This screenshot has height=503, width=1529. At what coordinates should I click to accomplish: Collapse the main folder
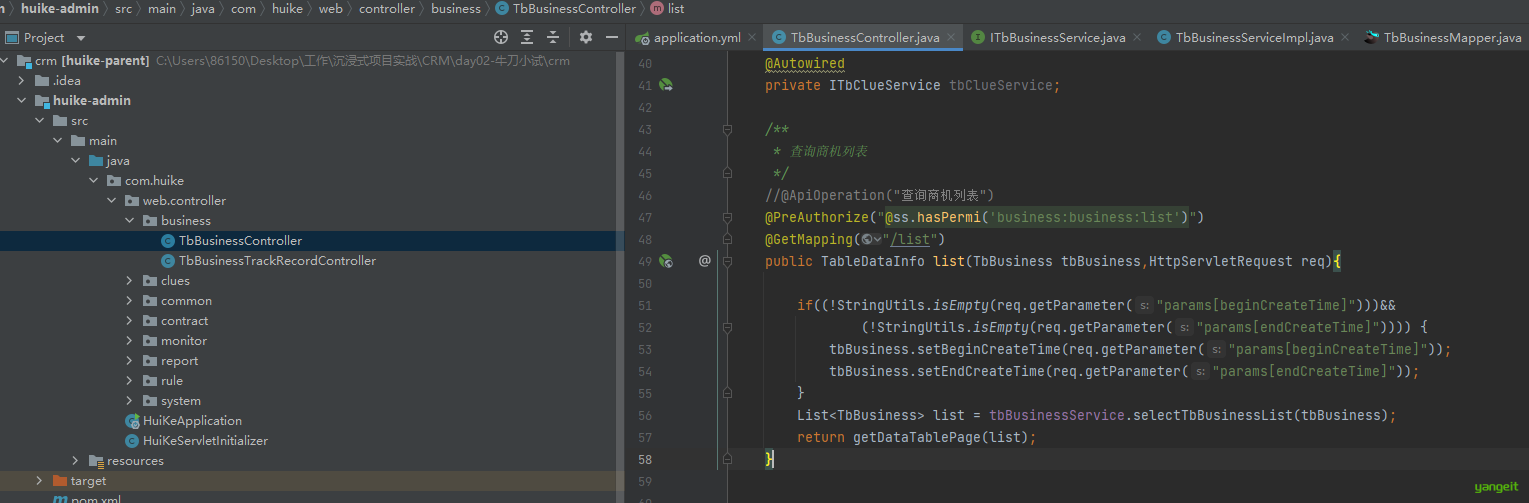pos(58,141)
